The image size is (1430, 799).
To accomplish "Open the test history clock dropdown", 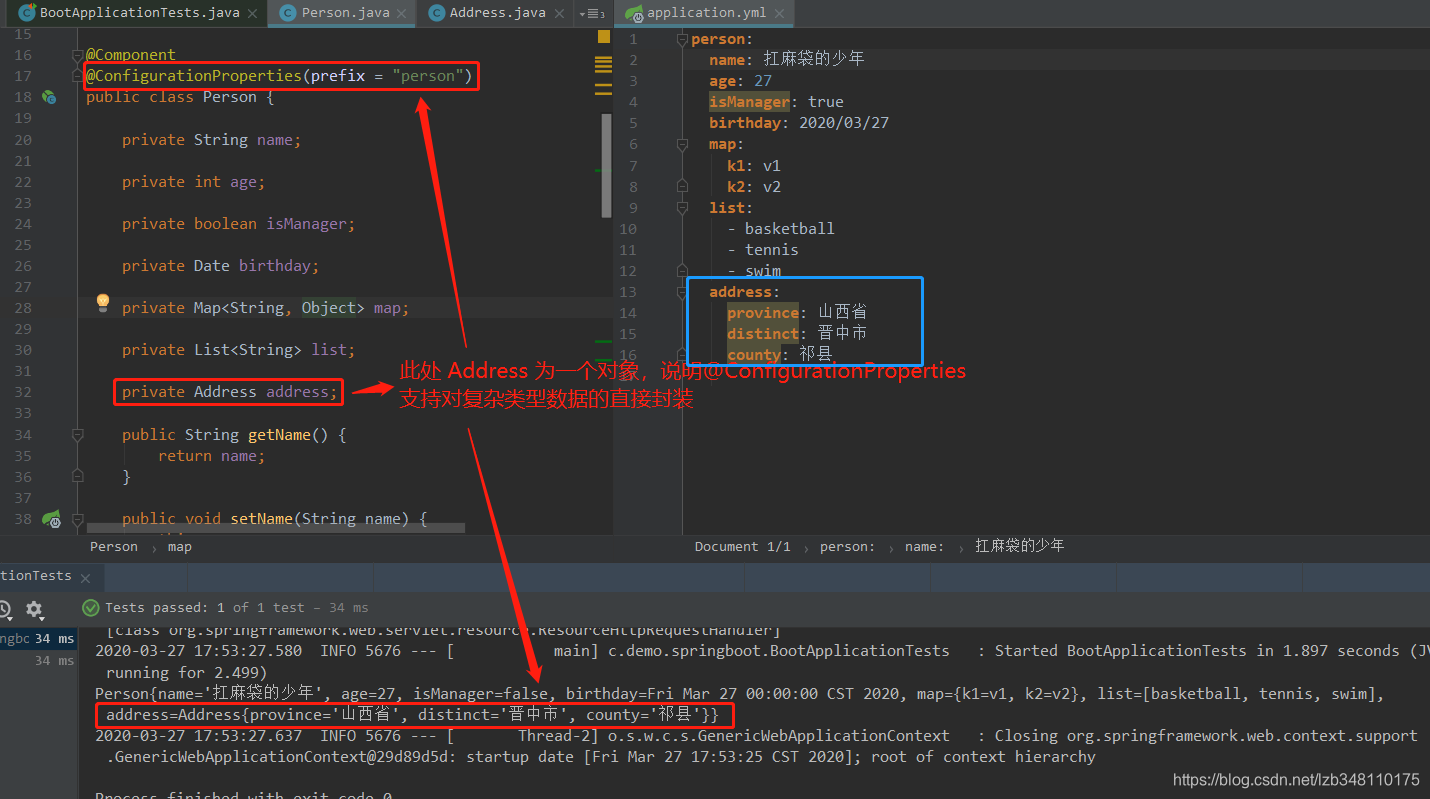I will [5, 609].
